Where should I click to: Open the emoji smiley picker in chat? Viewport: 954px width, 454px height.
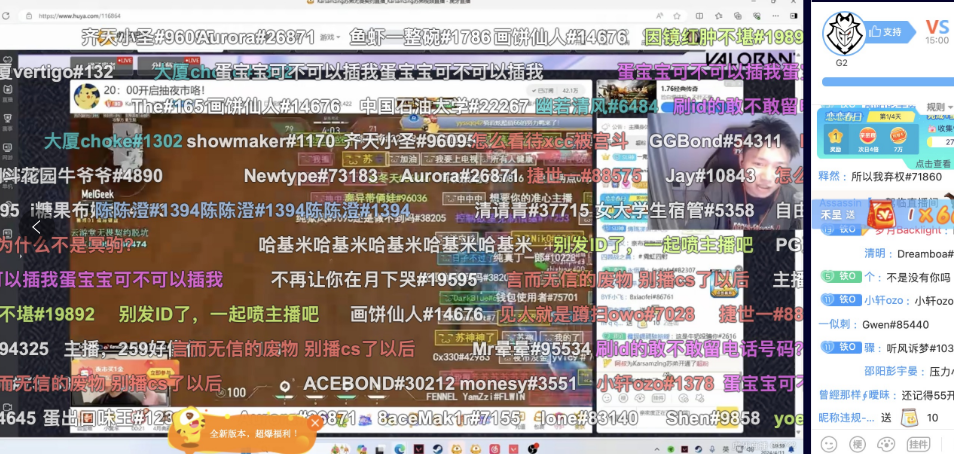[x=829, y=442]
